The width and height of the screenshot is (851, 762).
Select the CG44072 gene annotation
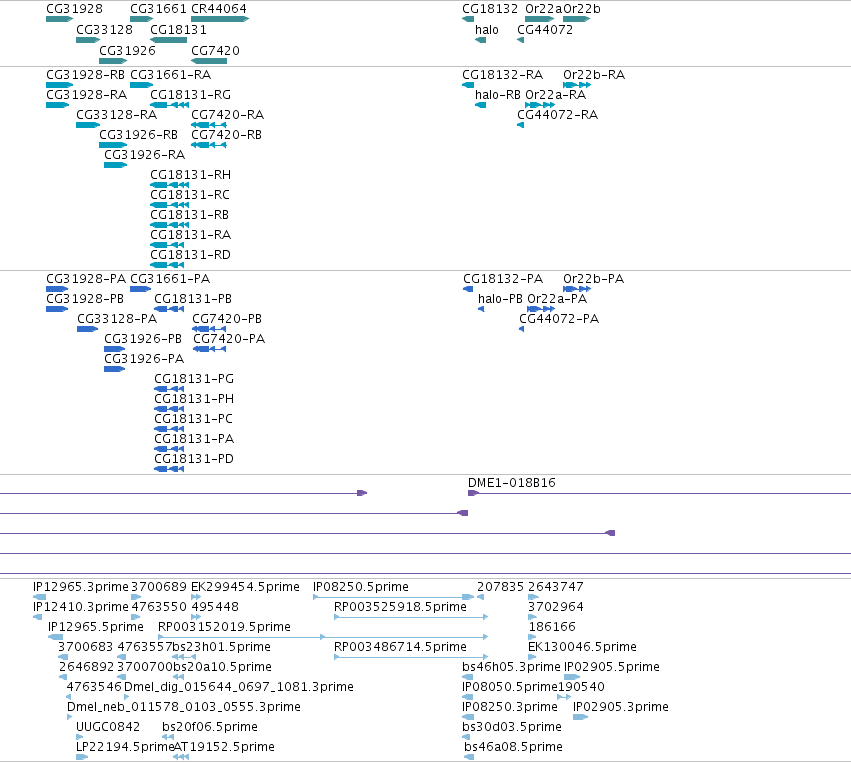coord(520,40)
